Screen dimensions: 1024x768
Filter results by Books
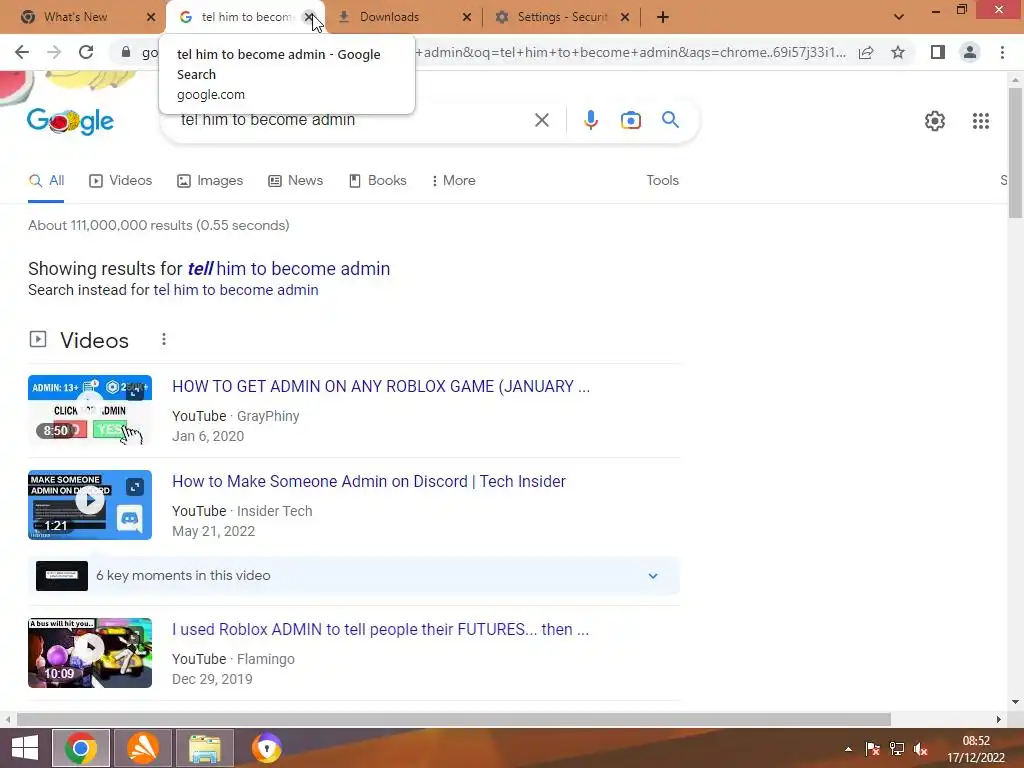(377, 181)
